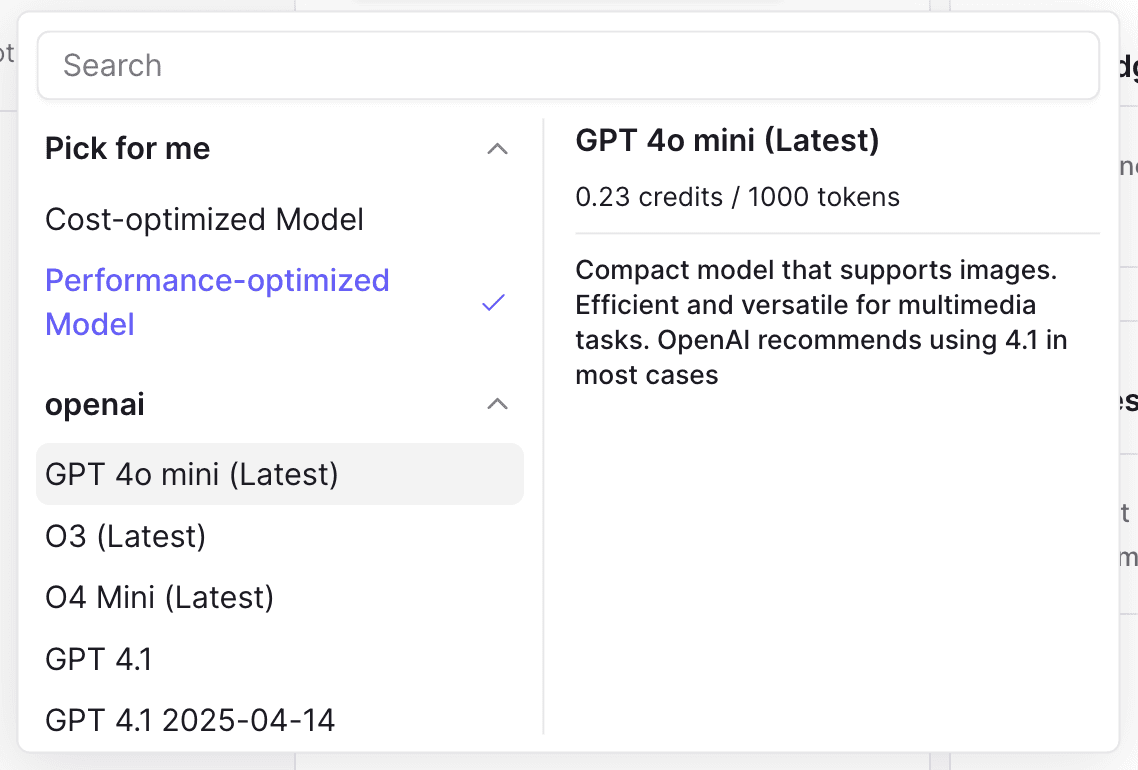Choose O3 (Latest) from the list
Viewport: 1138px width, 770px height.
tap(279, 536)
